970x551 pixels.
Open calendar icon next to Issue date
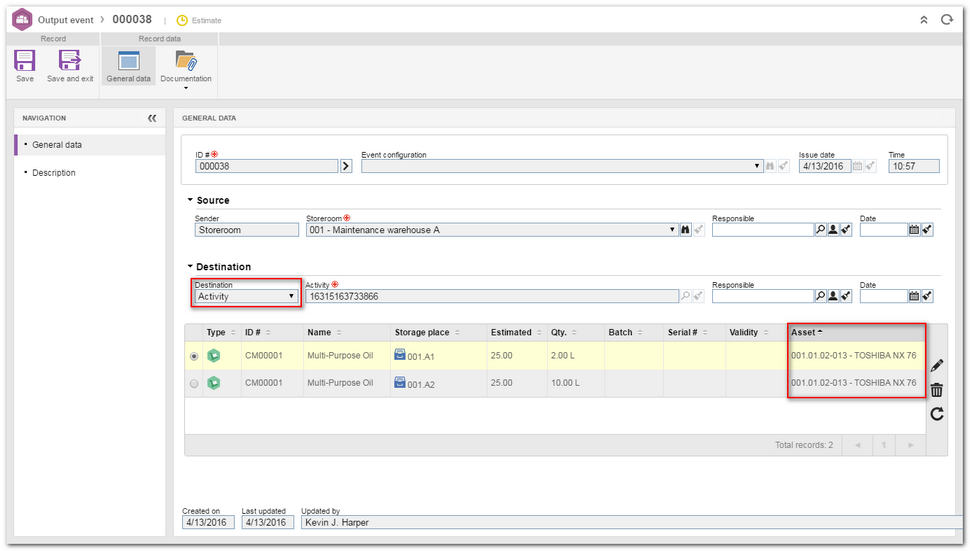857,166
